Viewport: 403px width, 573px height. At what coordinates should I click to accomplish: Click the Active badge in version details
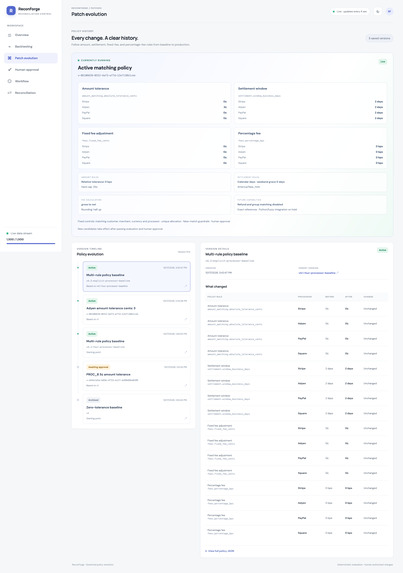(382, 250)
